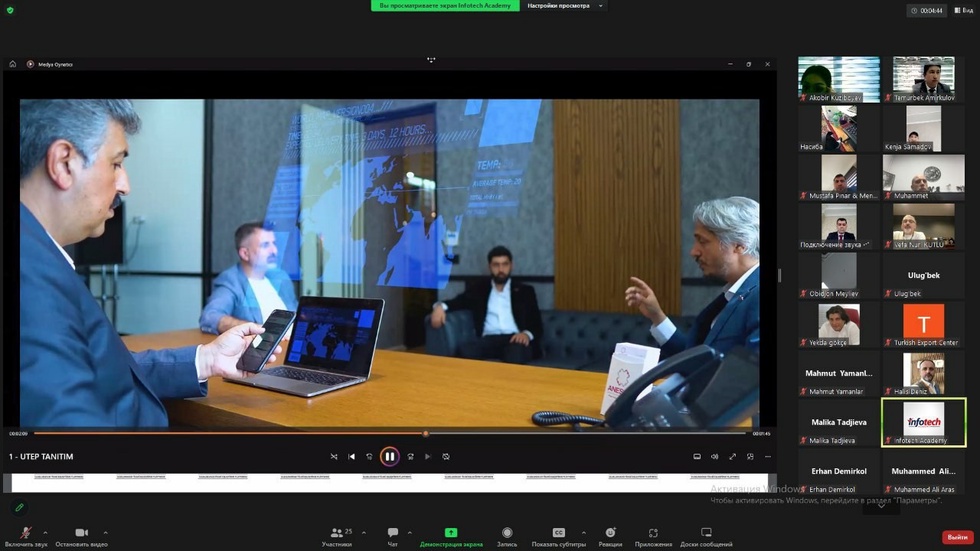Open the Участники participants panel
Image resolution: width=980 pixels, height=551 pixels.
tap(338, 536)
